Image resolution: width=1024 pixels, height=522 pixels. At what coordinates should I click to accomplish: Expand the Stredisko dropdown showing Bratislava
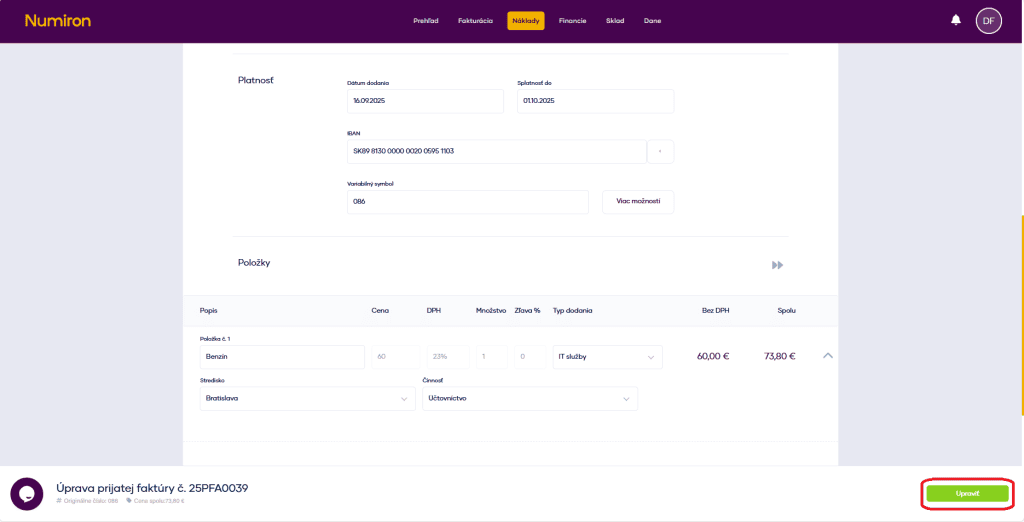307,398
